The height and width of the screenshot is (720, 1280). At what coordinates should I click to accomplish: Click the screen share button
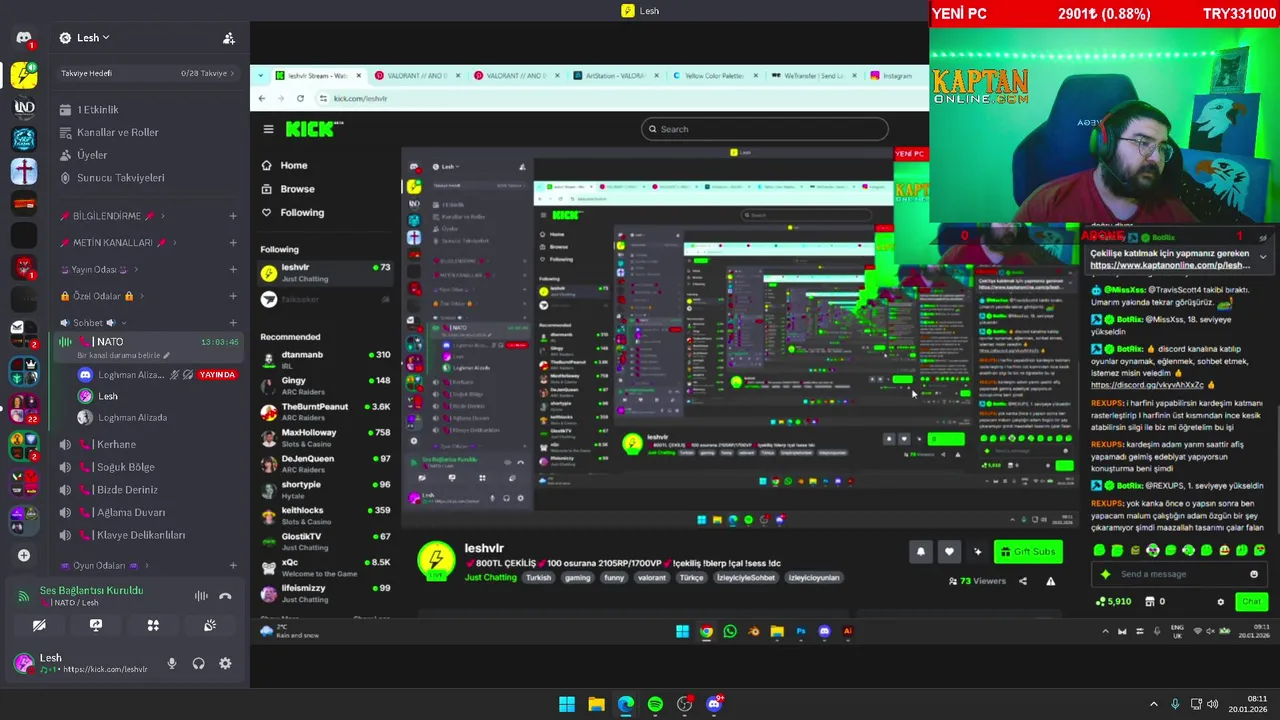click(x=96, y=625)
